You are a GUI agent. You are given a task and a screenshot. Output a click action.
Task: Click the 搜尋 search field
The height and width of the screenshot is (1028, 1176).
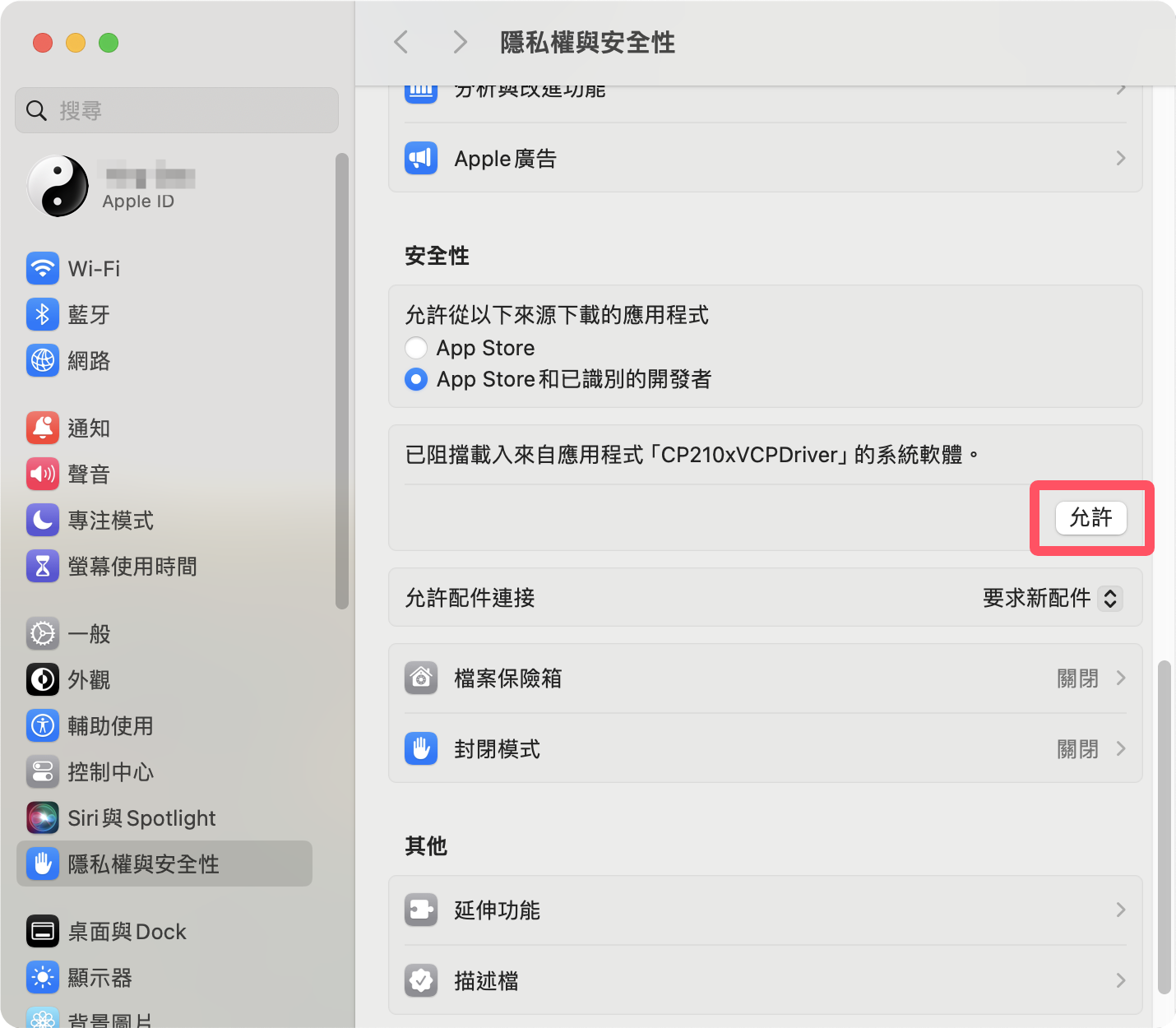[177, 110]
